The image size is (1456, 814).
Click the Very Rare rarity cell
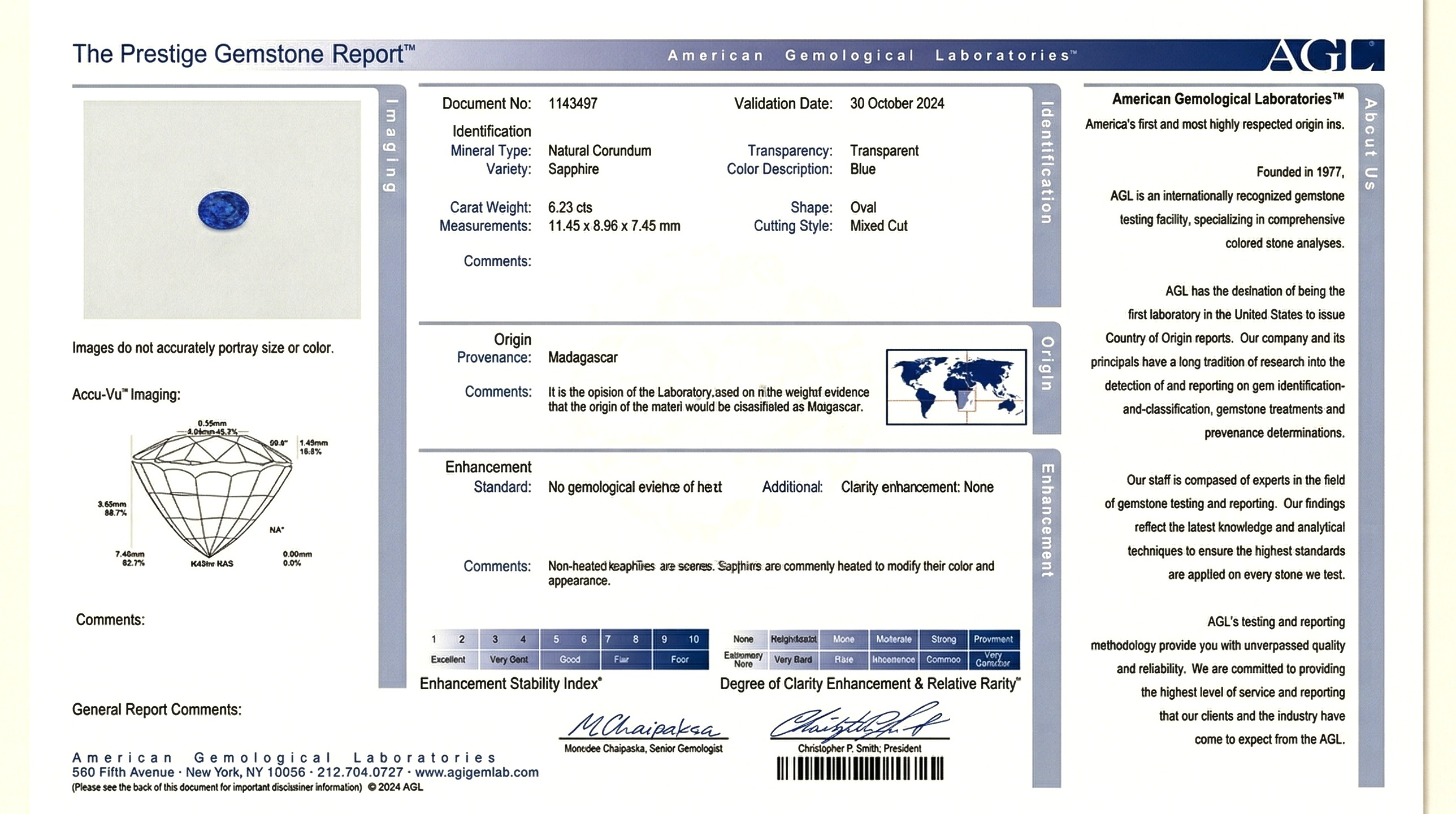(793, 660)
